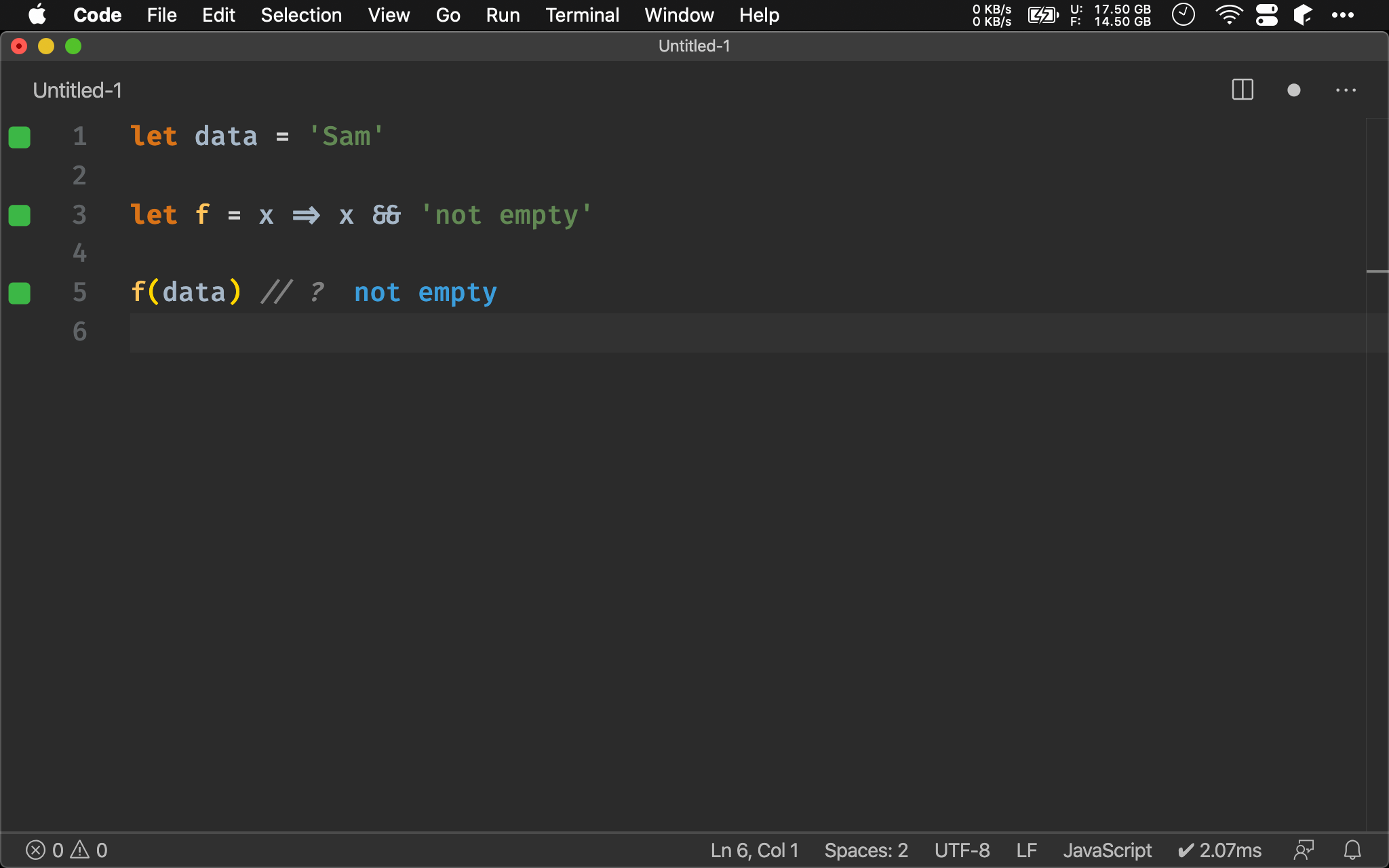
Task: Open the Run menu
Action: [x=503, y=14]
